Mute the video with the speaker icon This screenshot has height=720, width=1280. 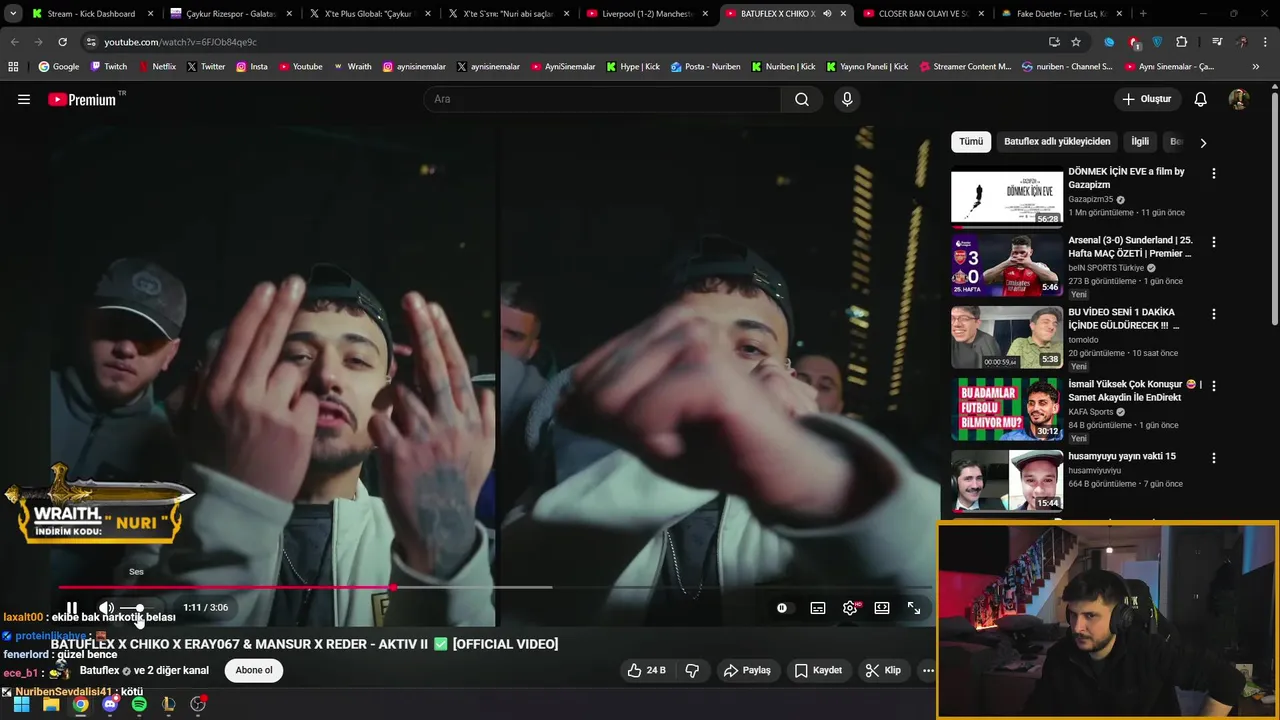(106, 607)
